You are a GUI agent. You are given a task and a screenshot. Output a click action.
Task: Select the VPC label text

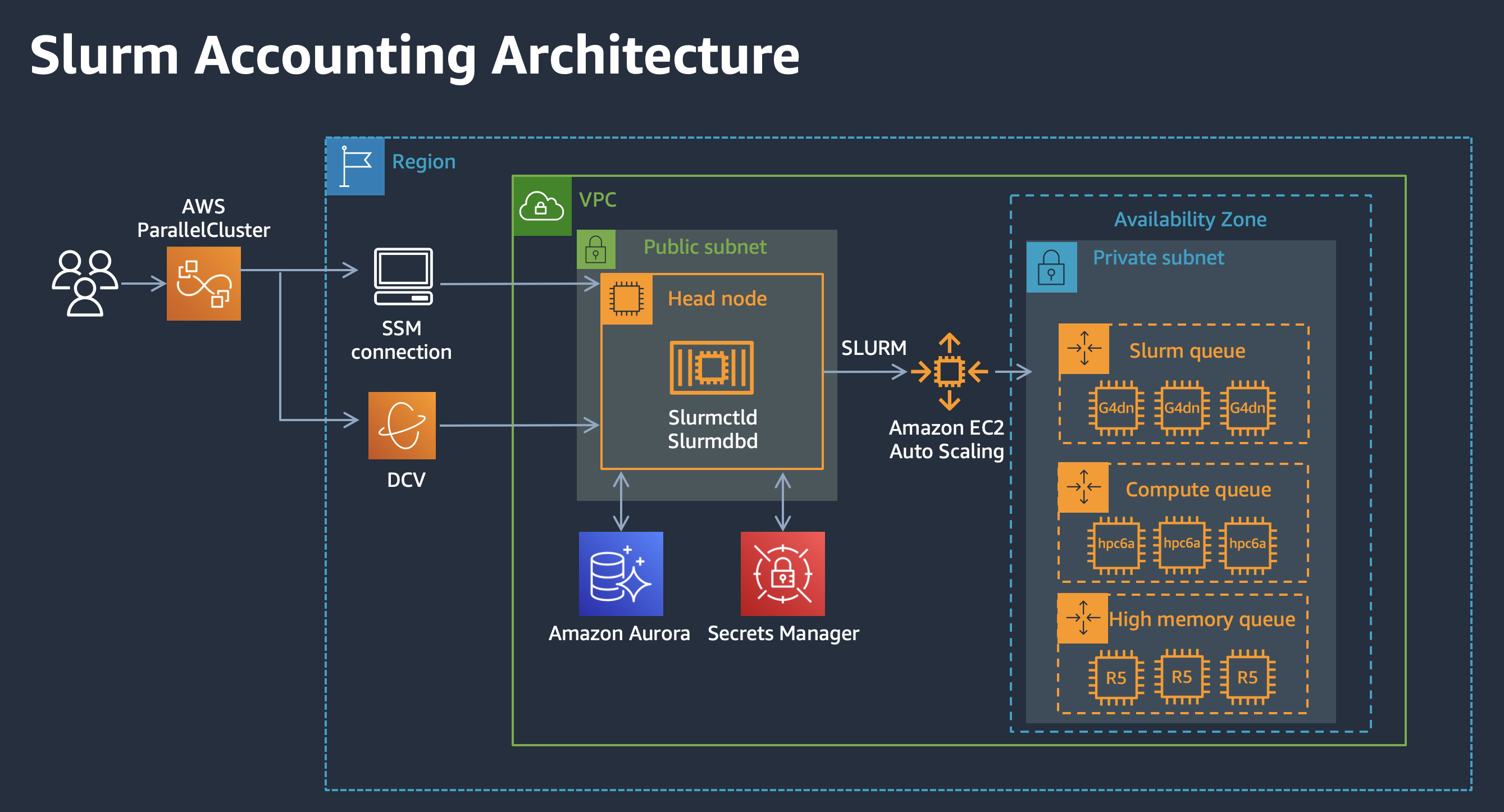coord(598,200)
